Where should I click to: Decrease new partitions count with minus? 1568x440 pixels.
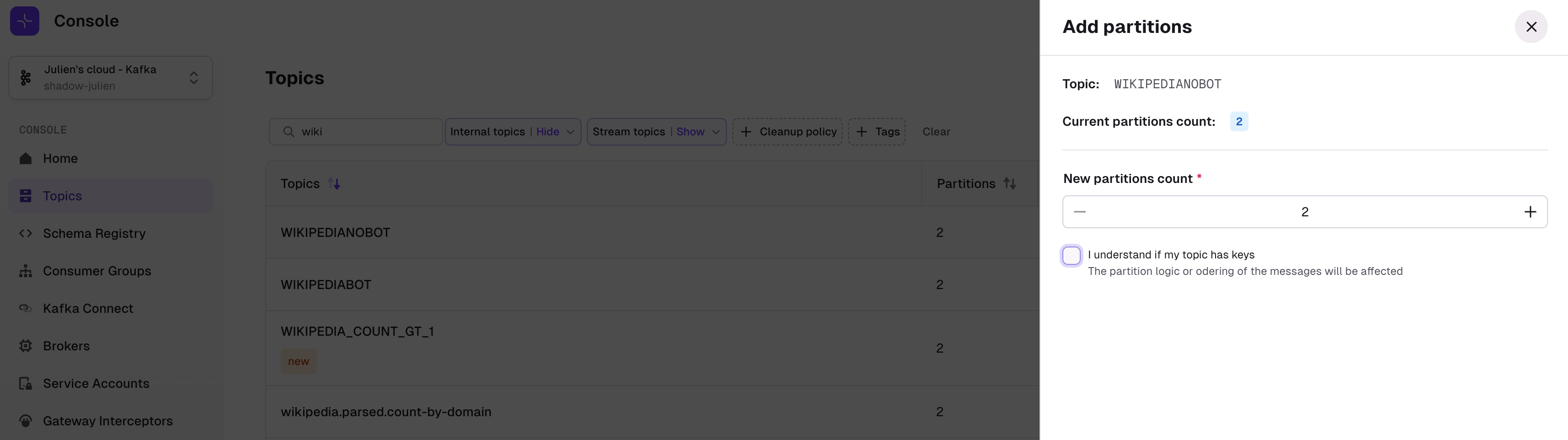click(1080, 212)
